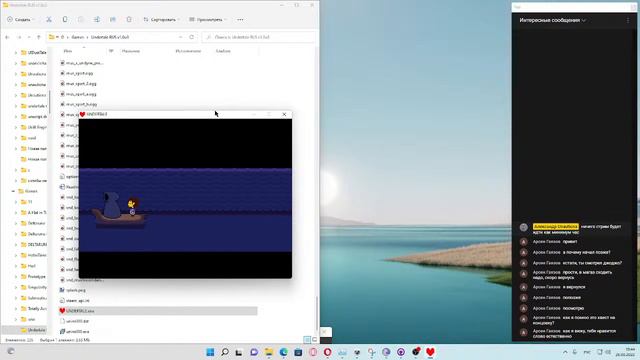
Task: Open the language indicator in system tray
Action: (x=587, y=352)
